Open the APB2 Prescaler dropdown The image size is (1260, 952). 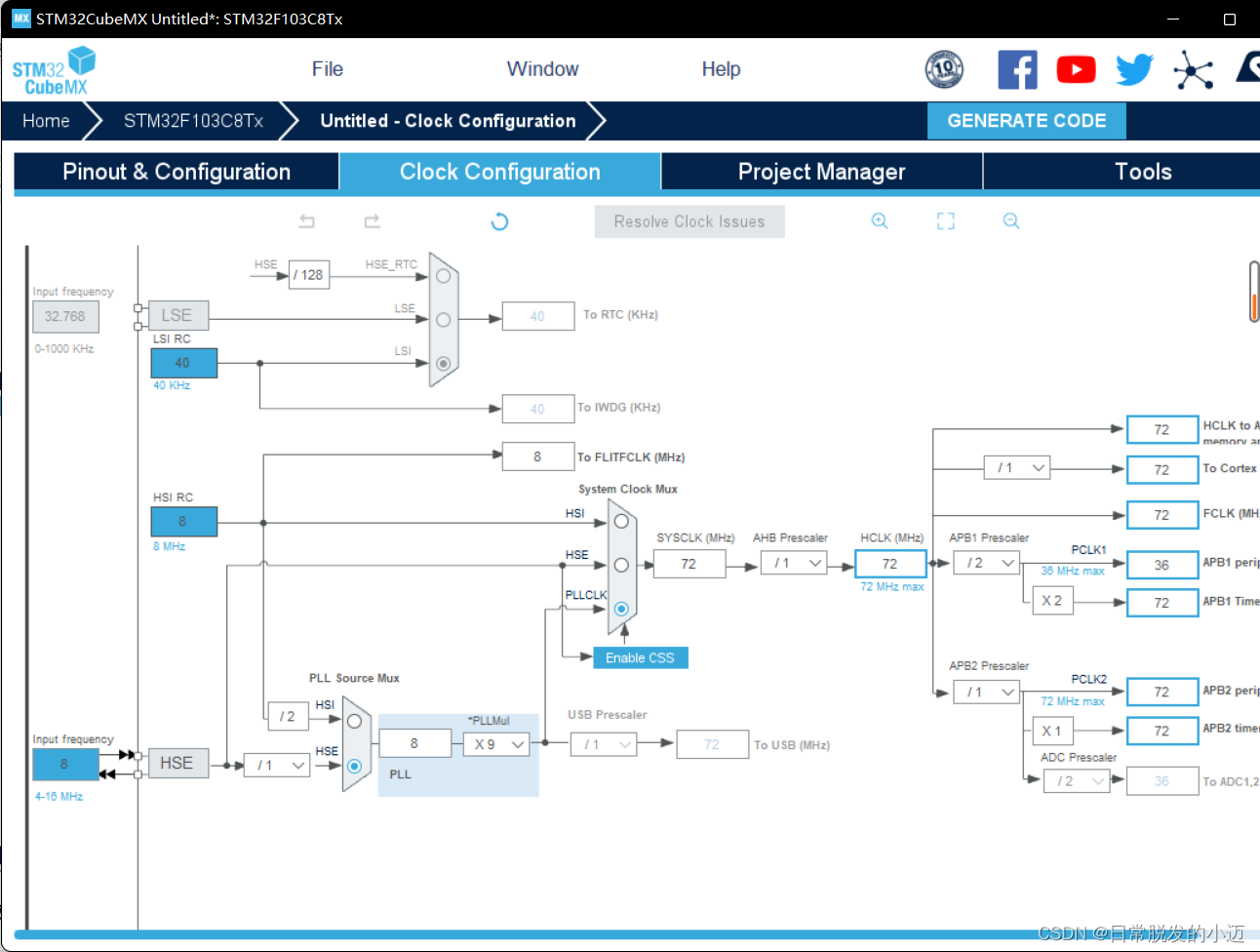coord(987,692)
